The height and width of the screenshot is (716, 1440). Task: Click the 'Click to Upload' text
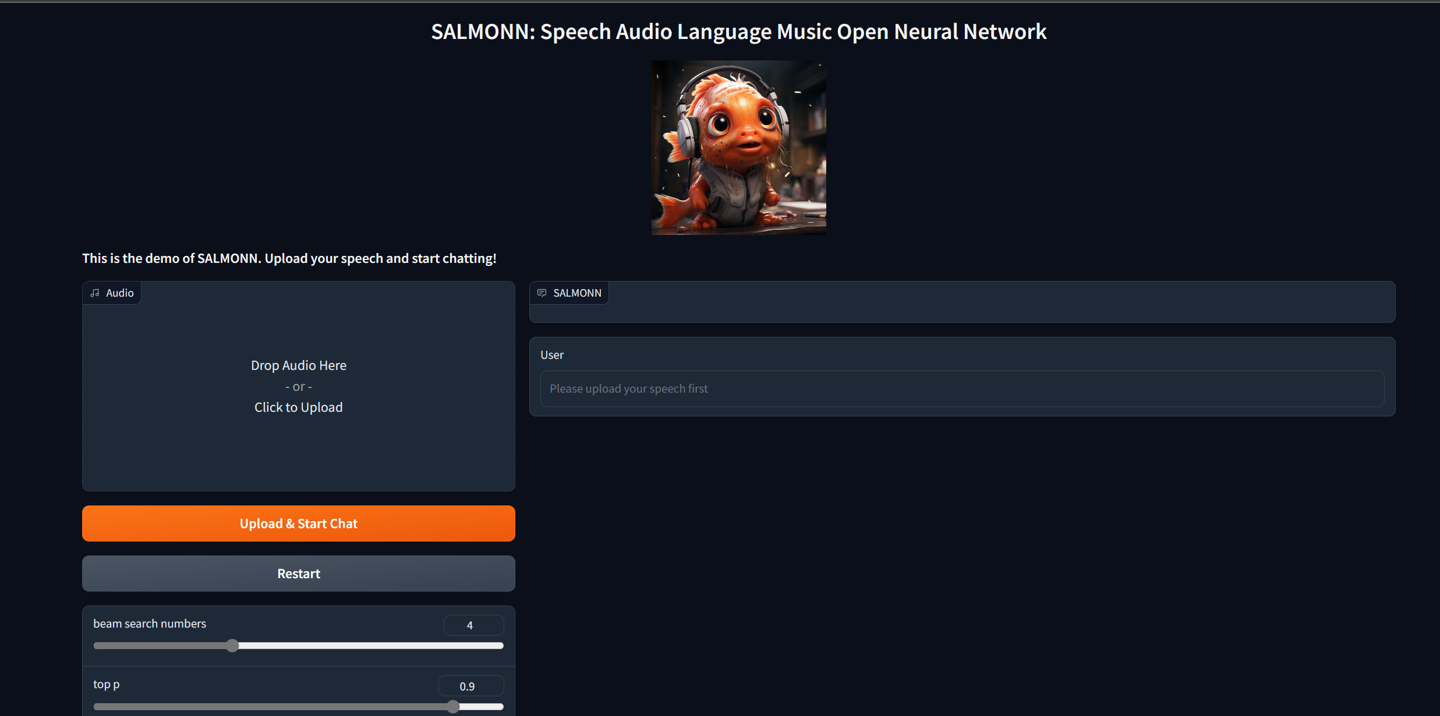[298, 407]
